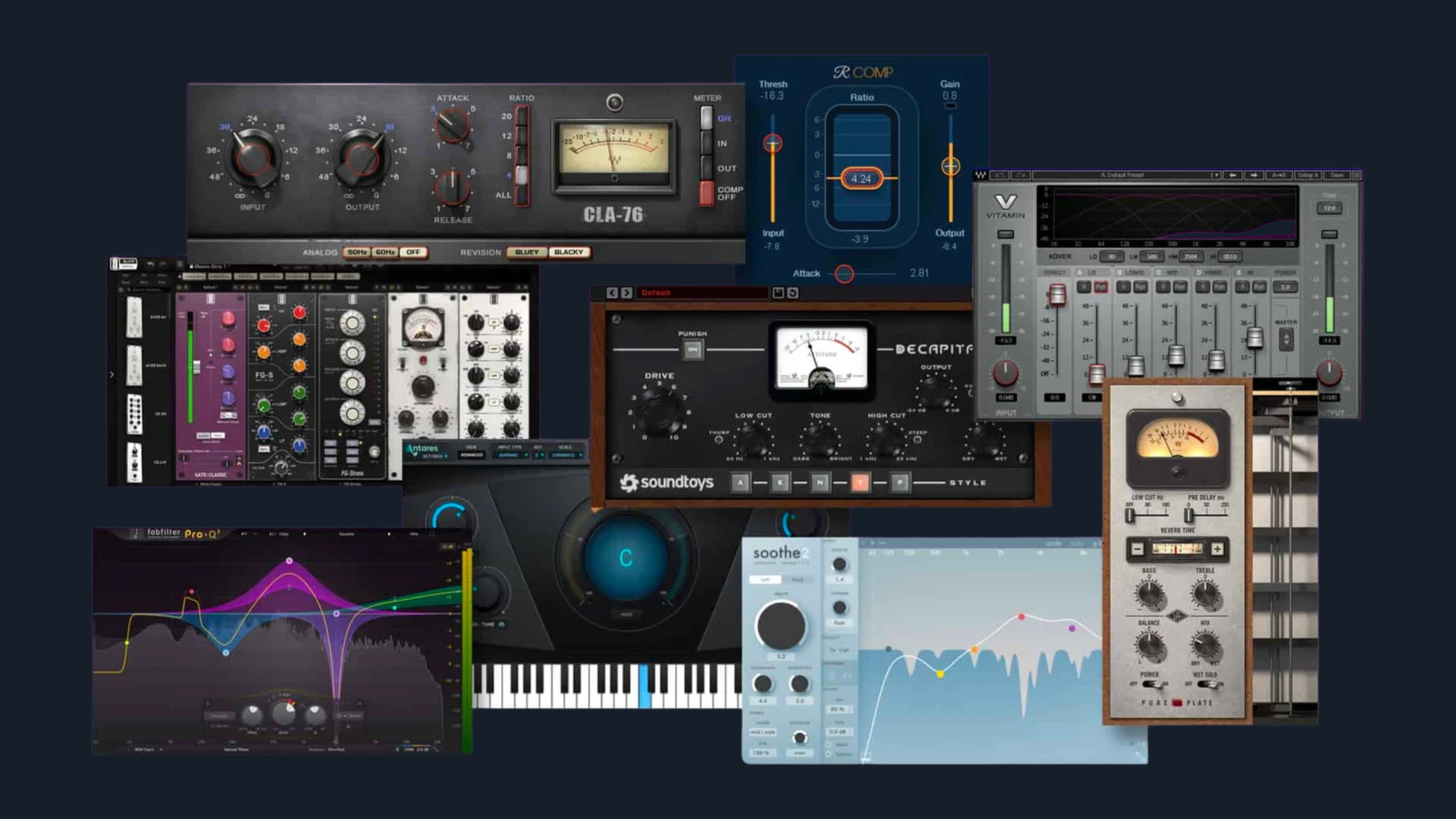Click the Pure Plate reverb time minus button

tap(1137, 549)
